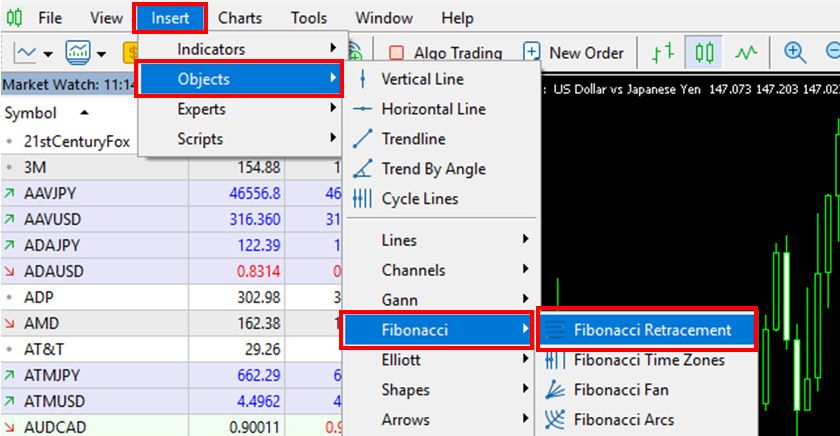This screenshot has width=840, height=436.
Task: Pick the Trendline tool from Objects
Action: point(412,139)
